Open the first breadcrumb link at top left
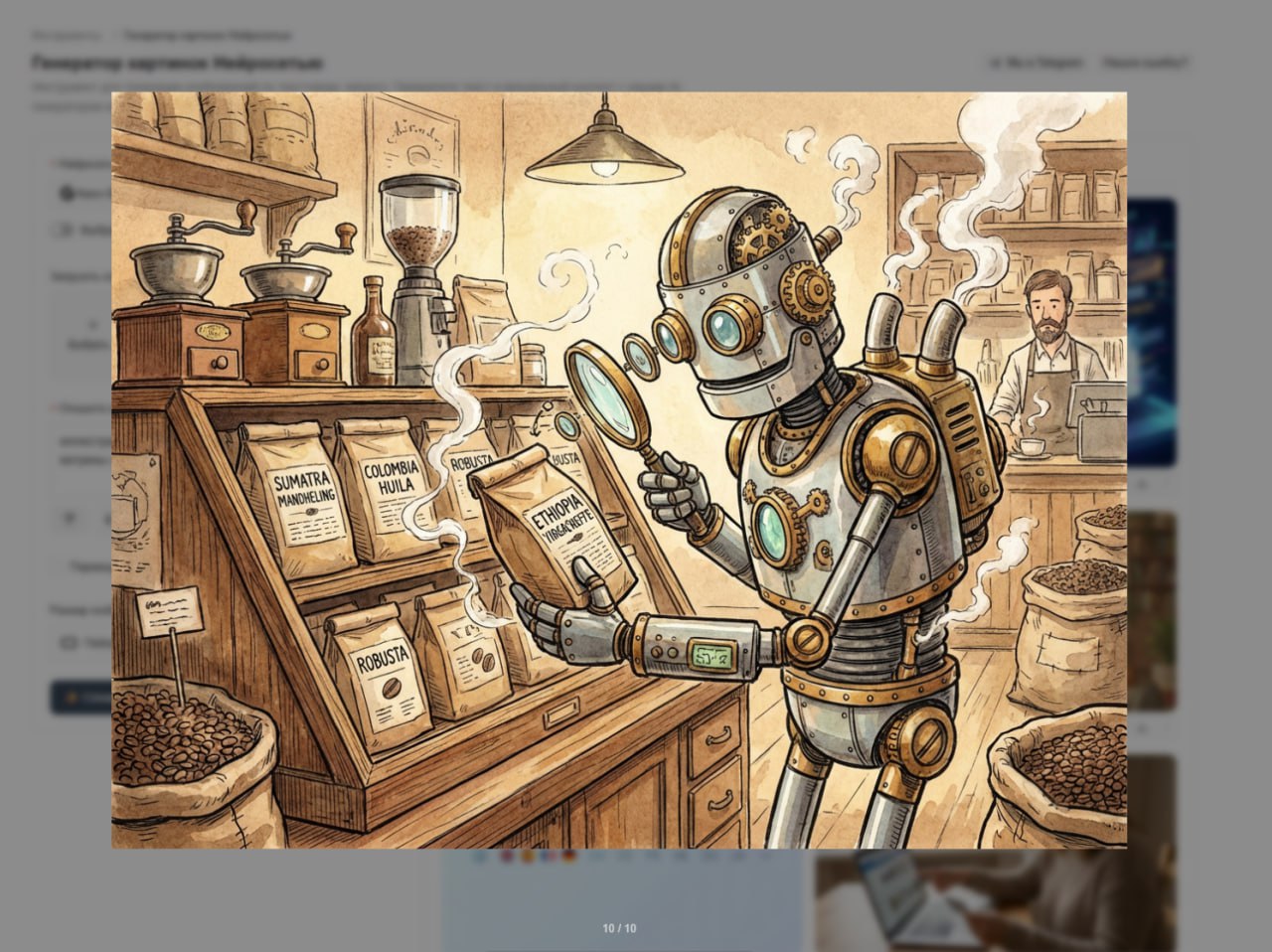1272x952 pixels. coord(66,35)
